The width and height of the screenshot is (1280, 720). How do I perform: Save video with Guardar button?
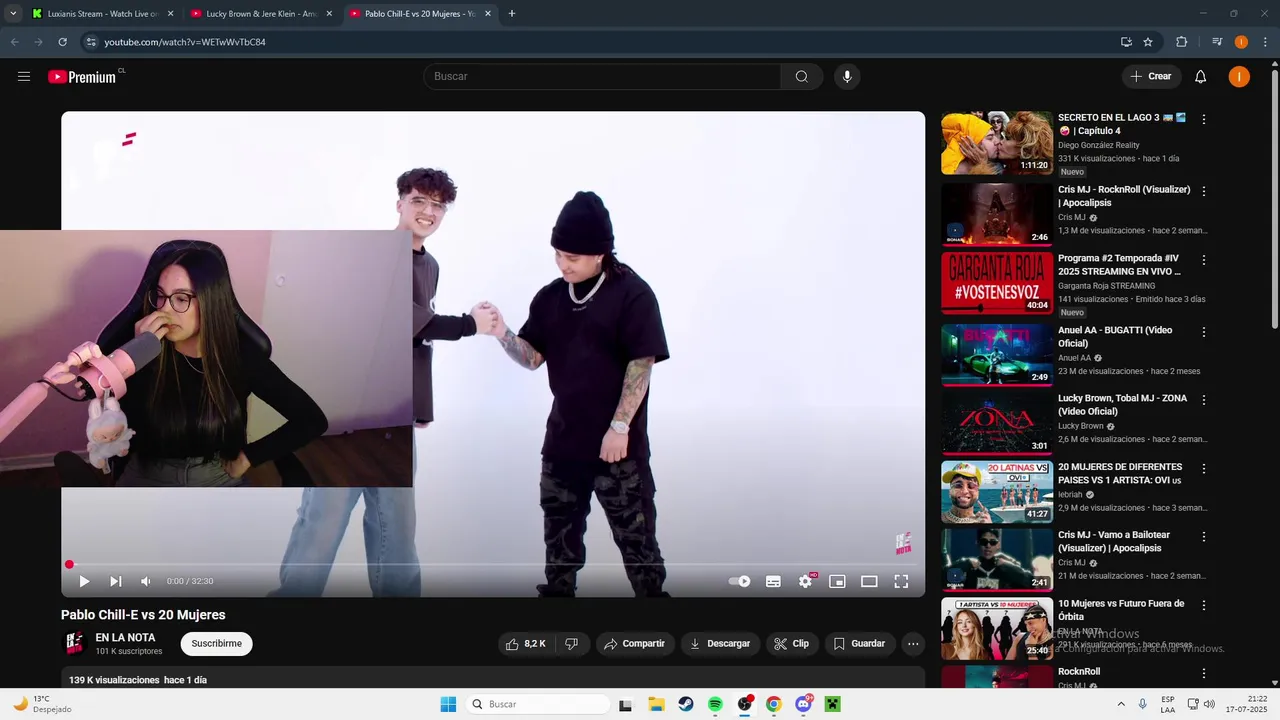coord(860,644)
